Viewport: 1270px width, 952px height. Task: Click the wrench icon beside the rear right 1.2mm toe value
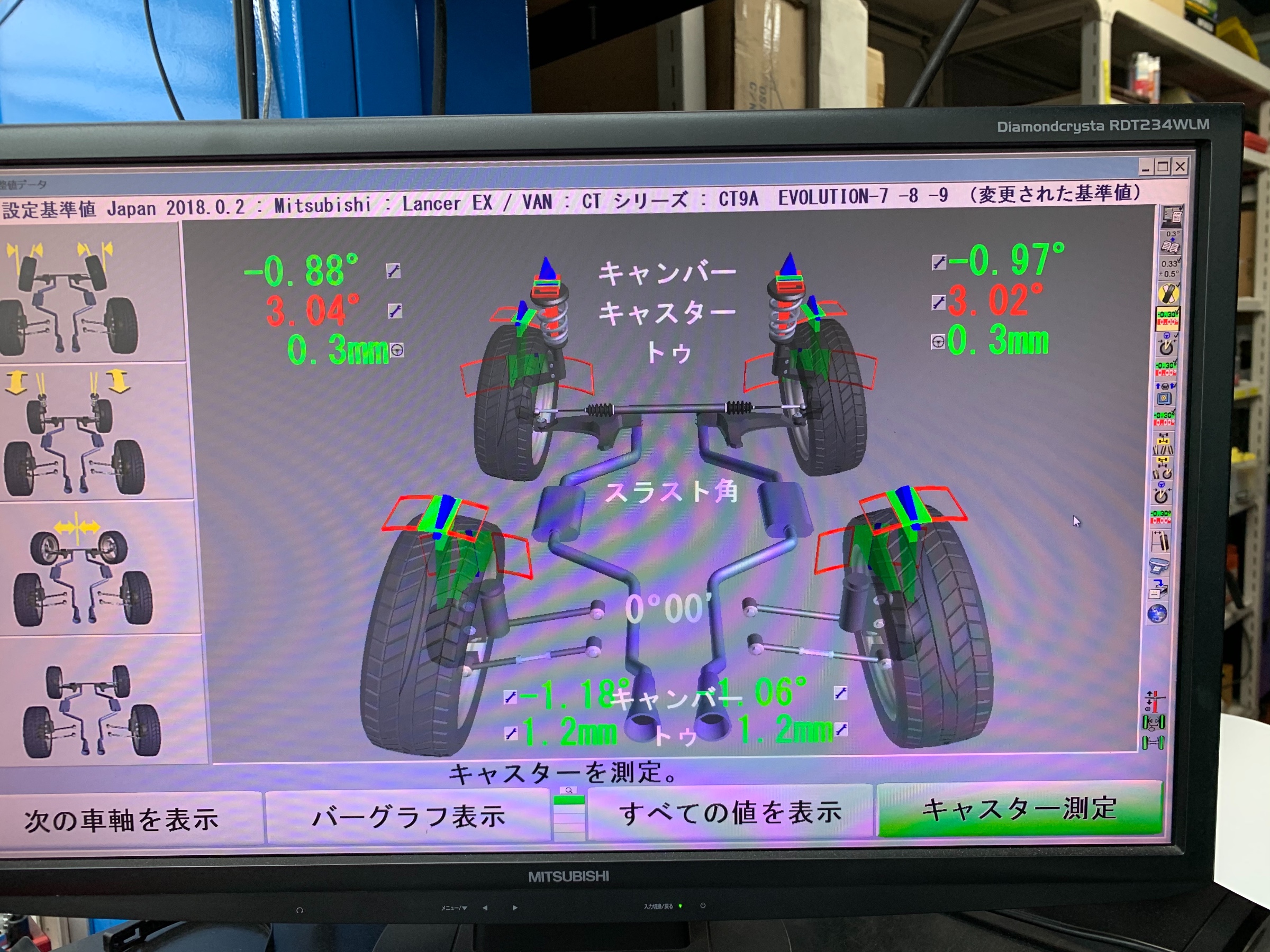click(x=841, y=729)
